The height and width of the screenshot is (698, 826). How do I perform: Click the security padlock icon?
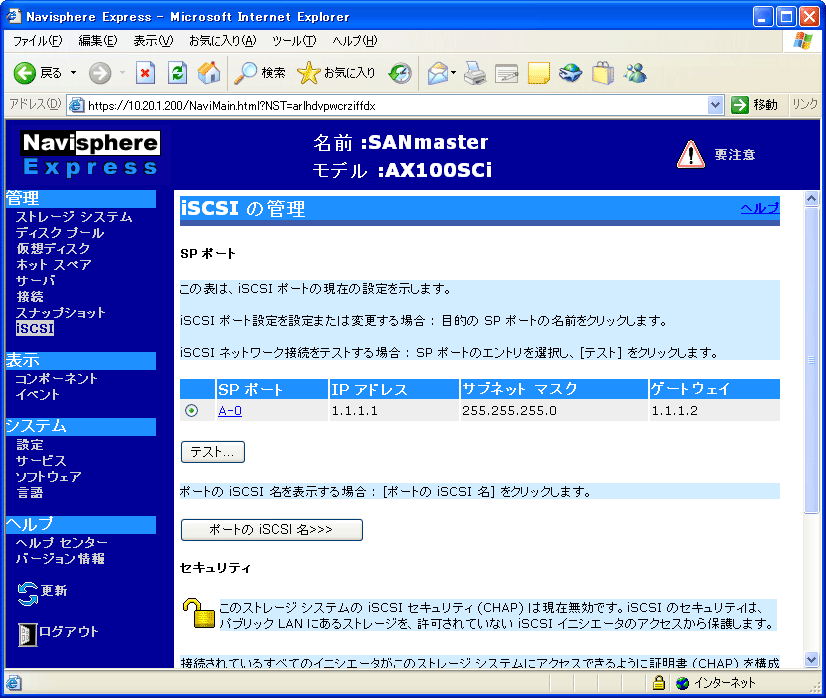click(196, 614)
